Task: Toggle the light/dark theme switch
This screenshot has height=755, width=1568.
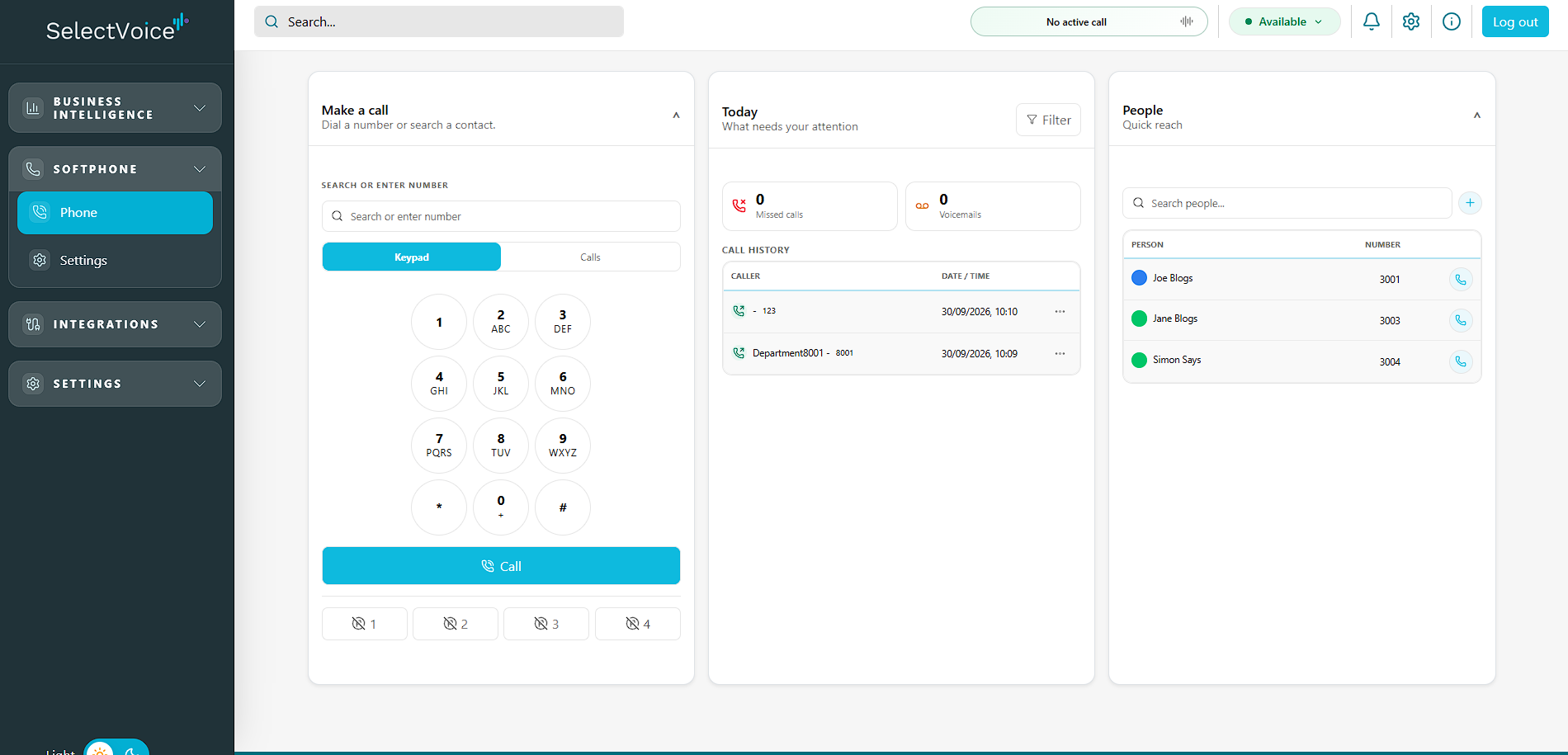Action: coord(116,748)
